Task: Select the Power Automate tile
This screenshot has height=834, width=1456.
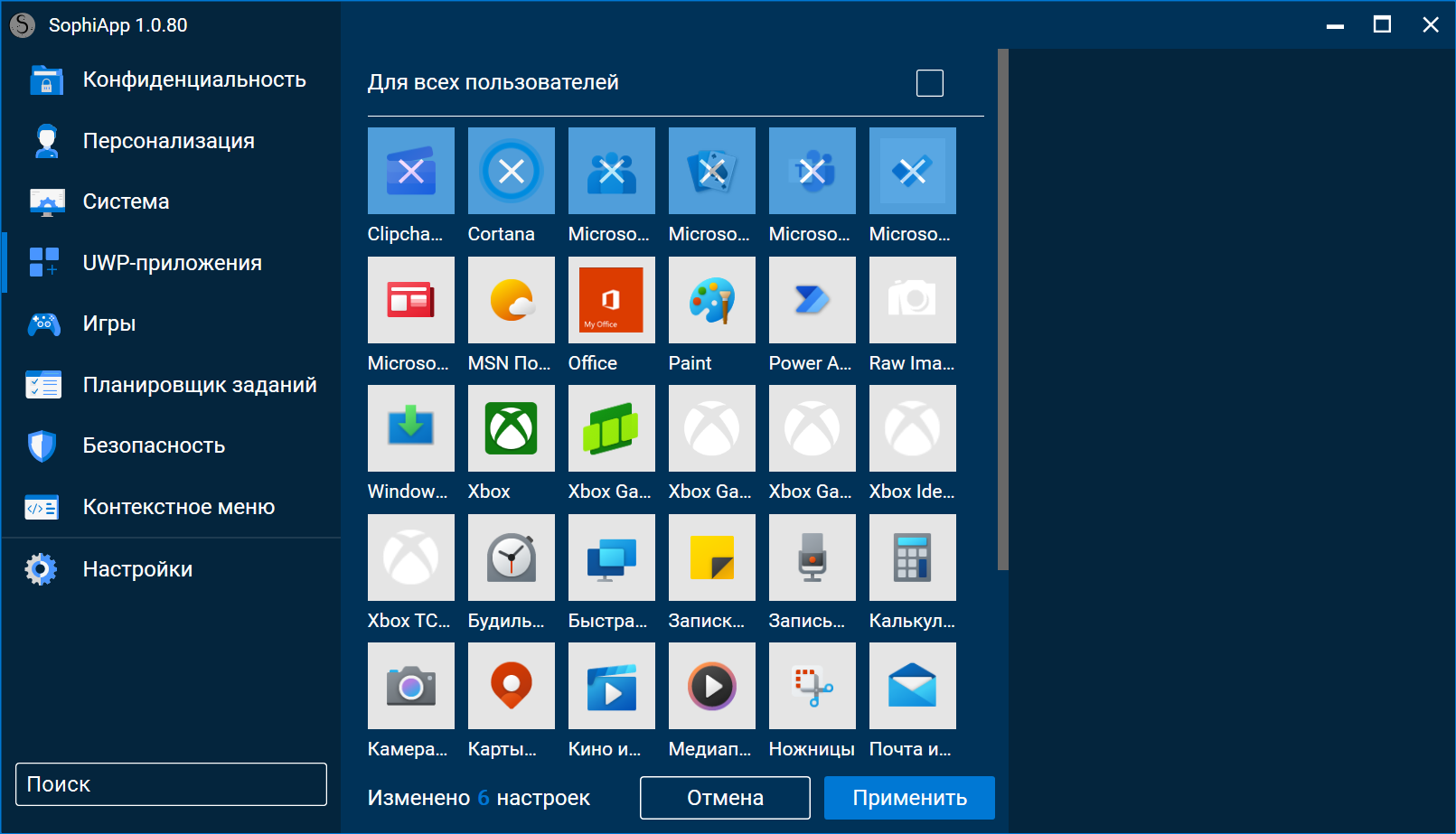Action: click(813, 300)
